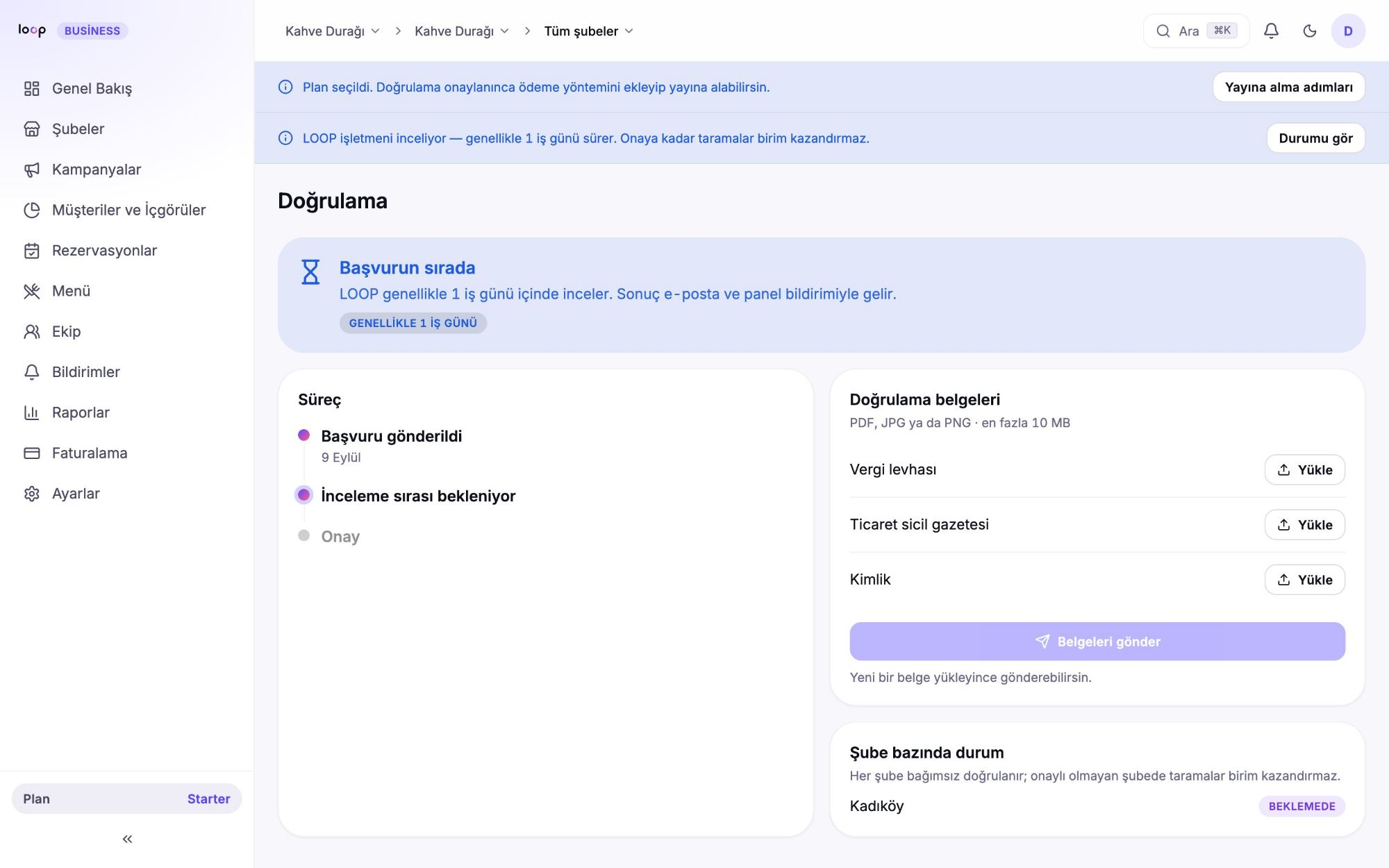Click upload icon for Ticaret sicil gazetesi

1283,525
